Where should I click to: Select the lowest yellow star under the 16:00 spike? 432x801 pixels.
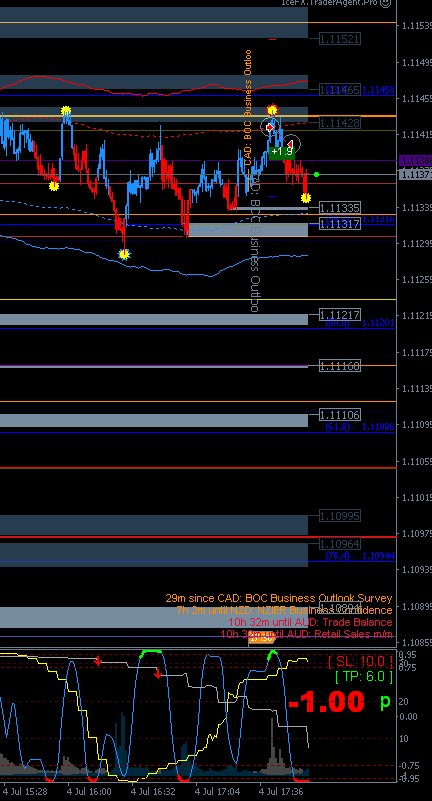[124, 254]
